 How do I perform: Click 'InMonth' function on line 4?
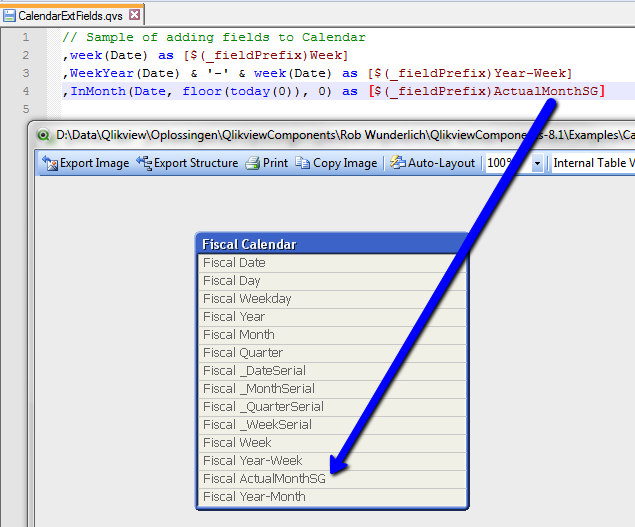(x=98, y=91)
